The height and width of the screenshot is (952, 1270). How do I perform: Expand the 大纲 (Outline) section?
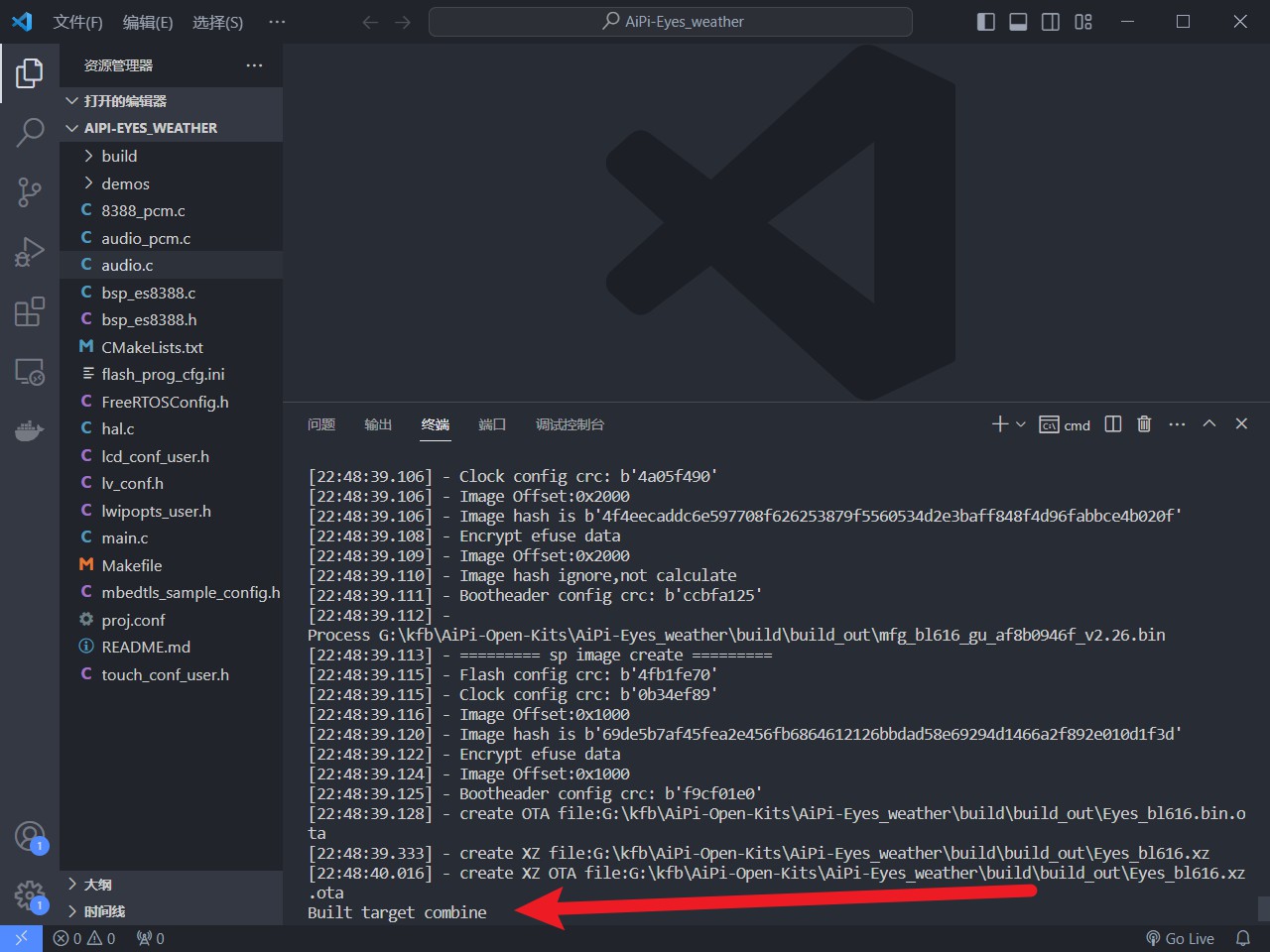171,885
